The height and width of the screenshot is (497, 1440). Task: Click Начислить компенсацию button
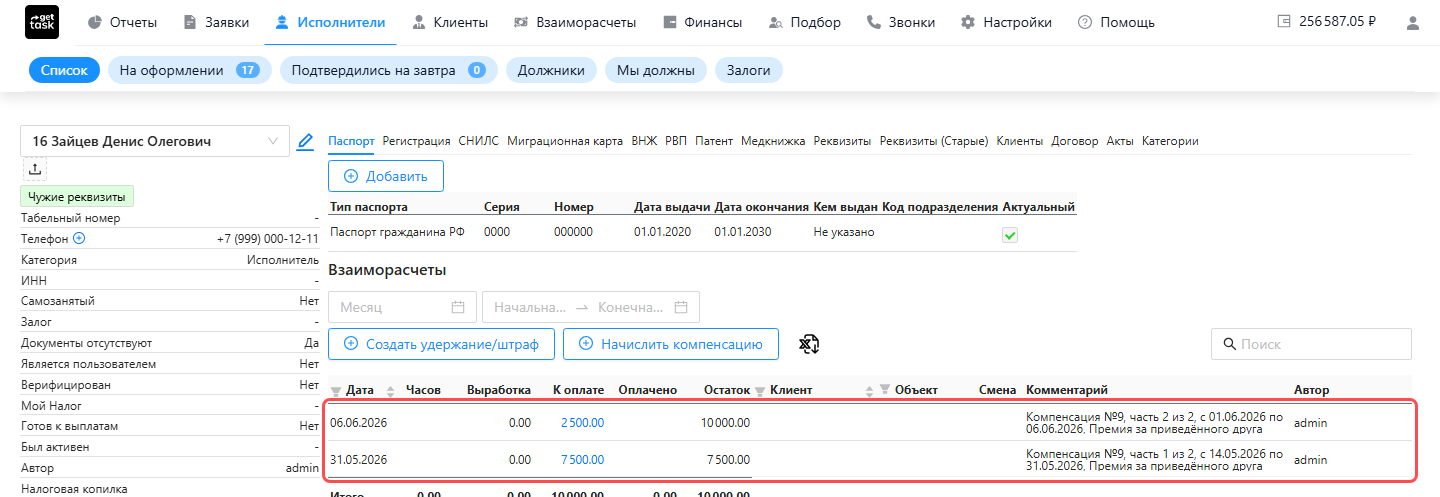pos(671,344)
